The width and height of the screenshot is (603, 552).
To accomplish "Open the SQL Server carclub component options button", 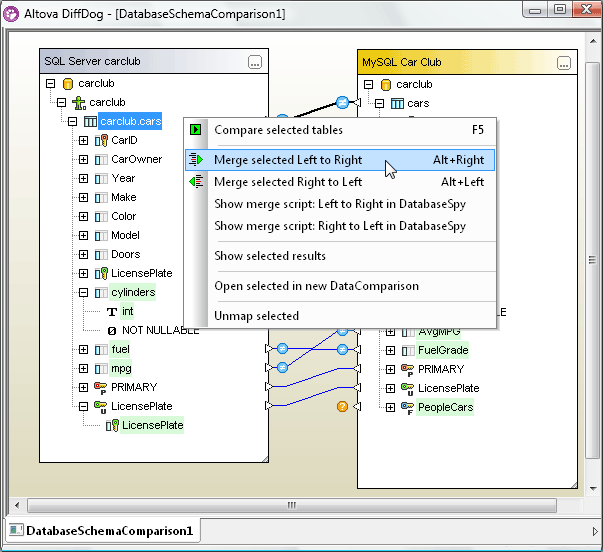I will tap(255, 62).
